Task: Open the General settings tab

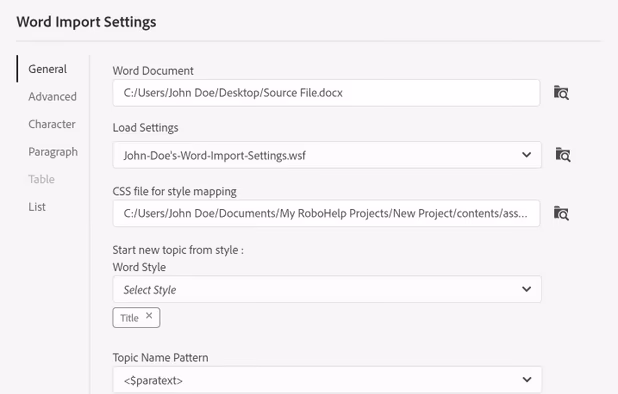Action: [48, 69]
